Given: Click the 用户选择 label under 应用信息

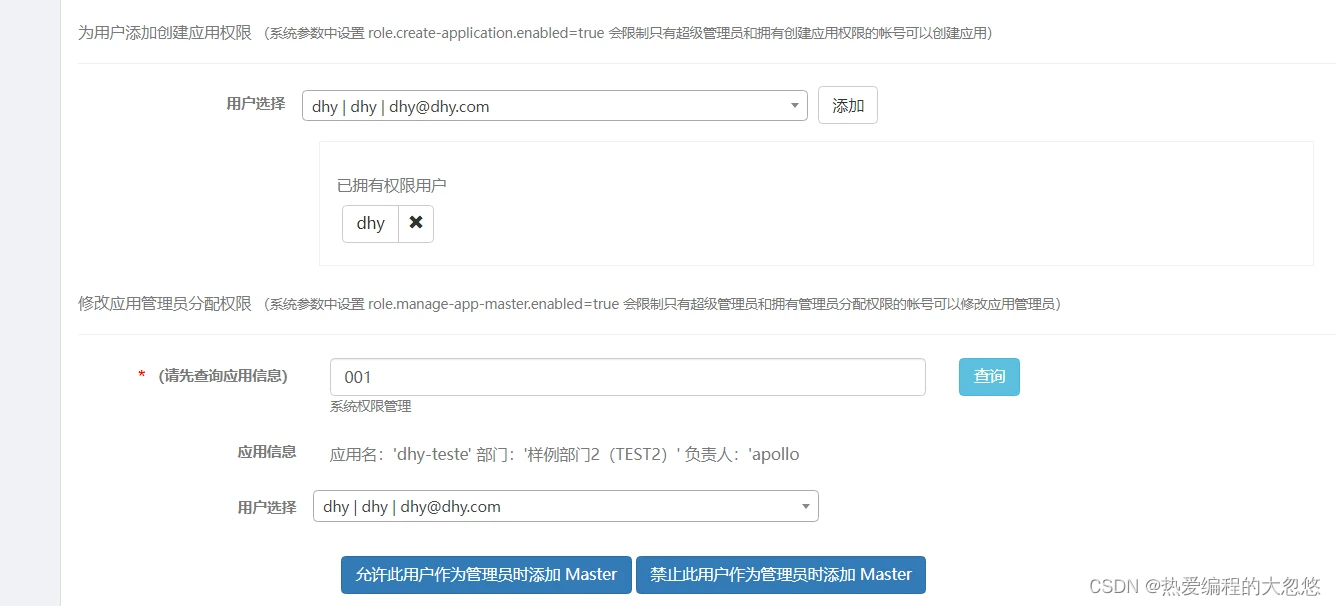Looking at the screenshot, I should 266,507.
